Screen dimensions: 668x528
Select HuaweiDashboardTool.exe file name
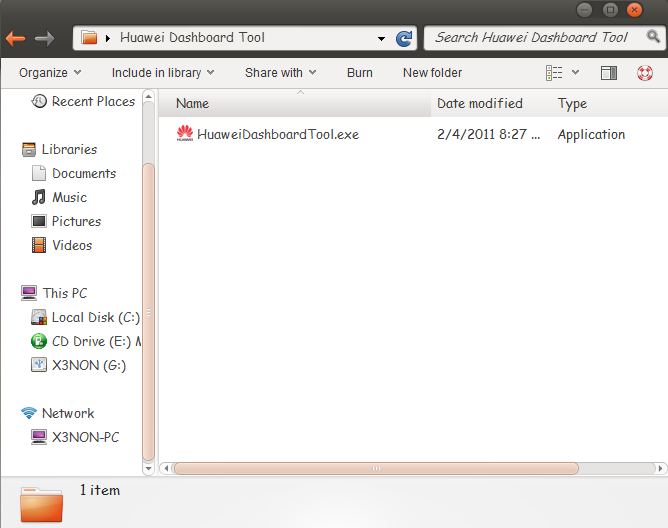[x=278, y=135]
